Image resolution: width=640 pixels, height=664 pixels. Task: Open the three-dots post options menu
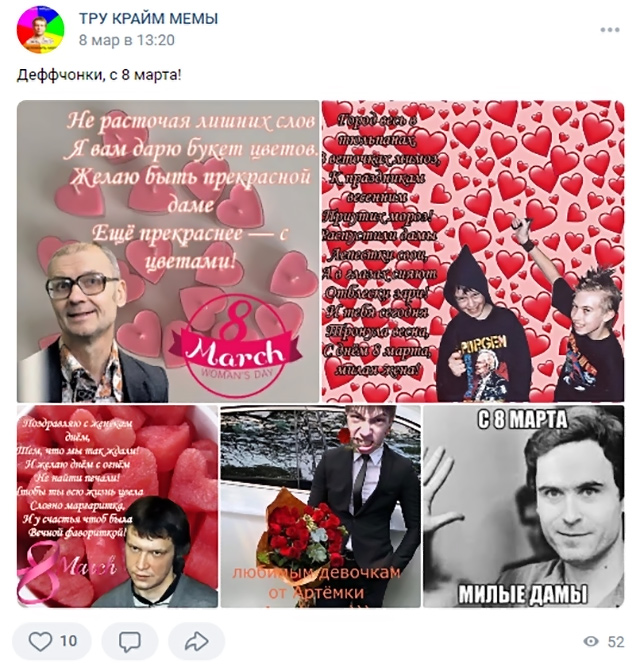pos(610,30)
